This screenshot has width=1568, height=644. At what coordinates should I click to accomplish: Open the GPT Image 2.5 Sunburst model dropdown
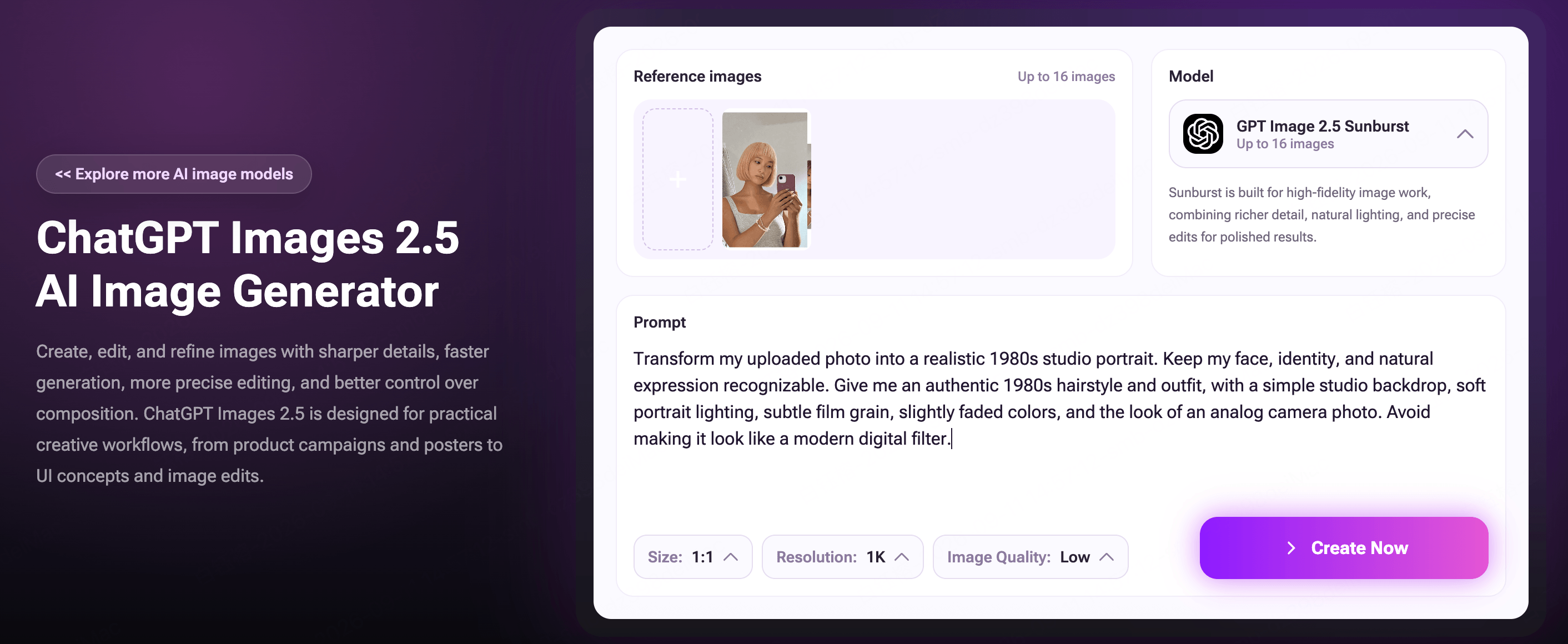coord(1328,134)
